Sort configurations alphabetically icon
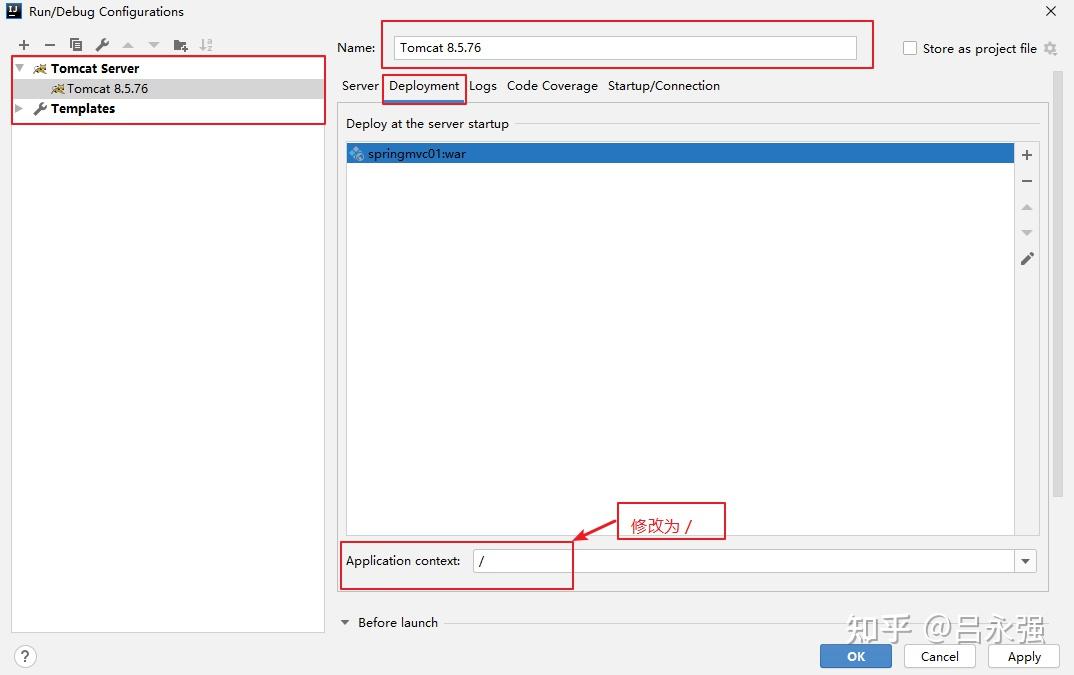Screen dimensions: 1074x675 (x=206, y=45)
